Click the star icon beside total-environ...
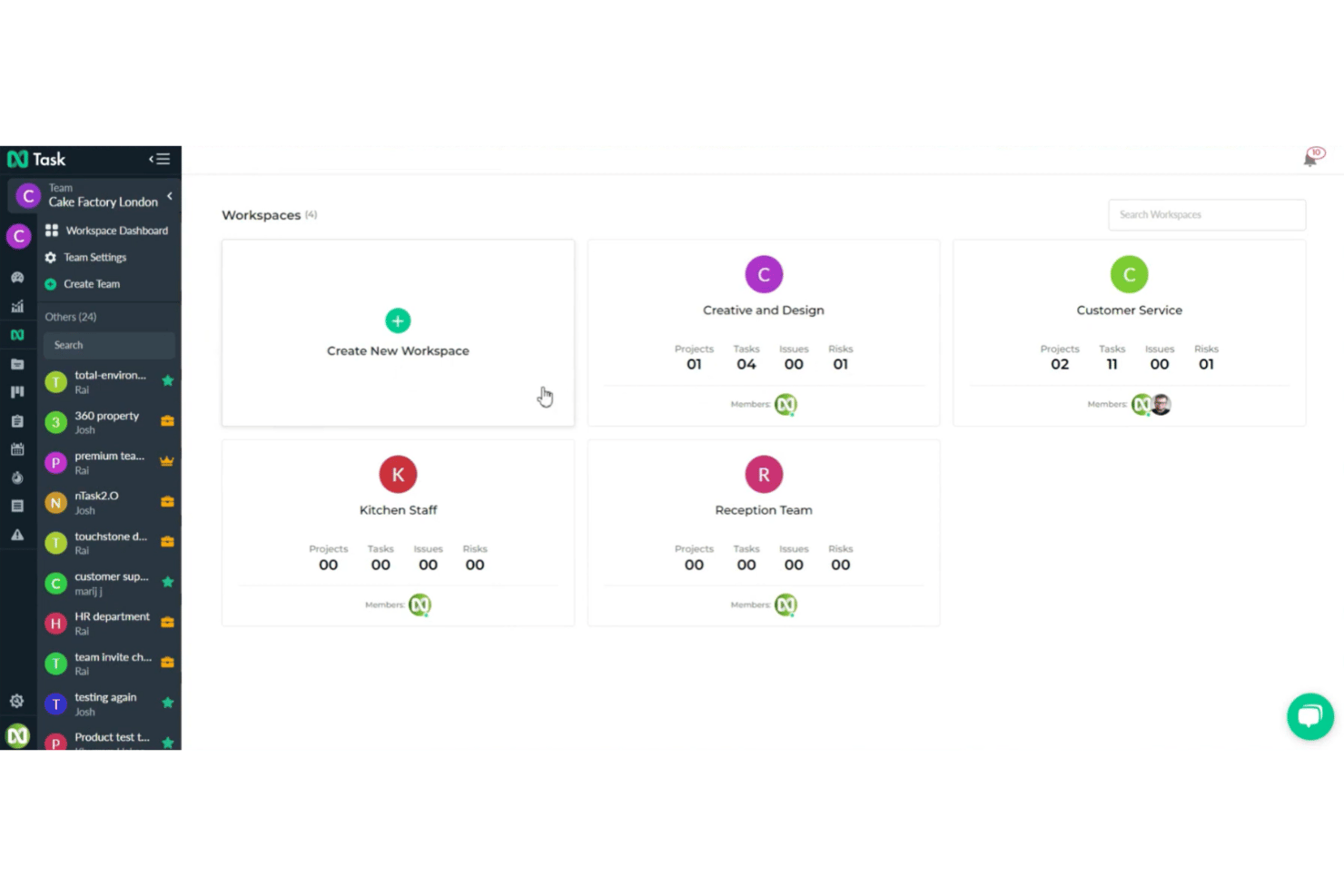The image size is (1344, 896). 167,380
